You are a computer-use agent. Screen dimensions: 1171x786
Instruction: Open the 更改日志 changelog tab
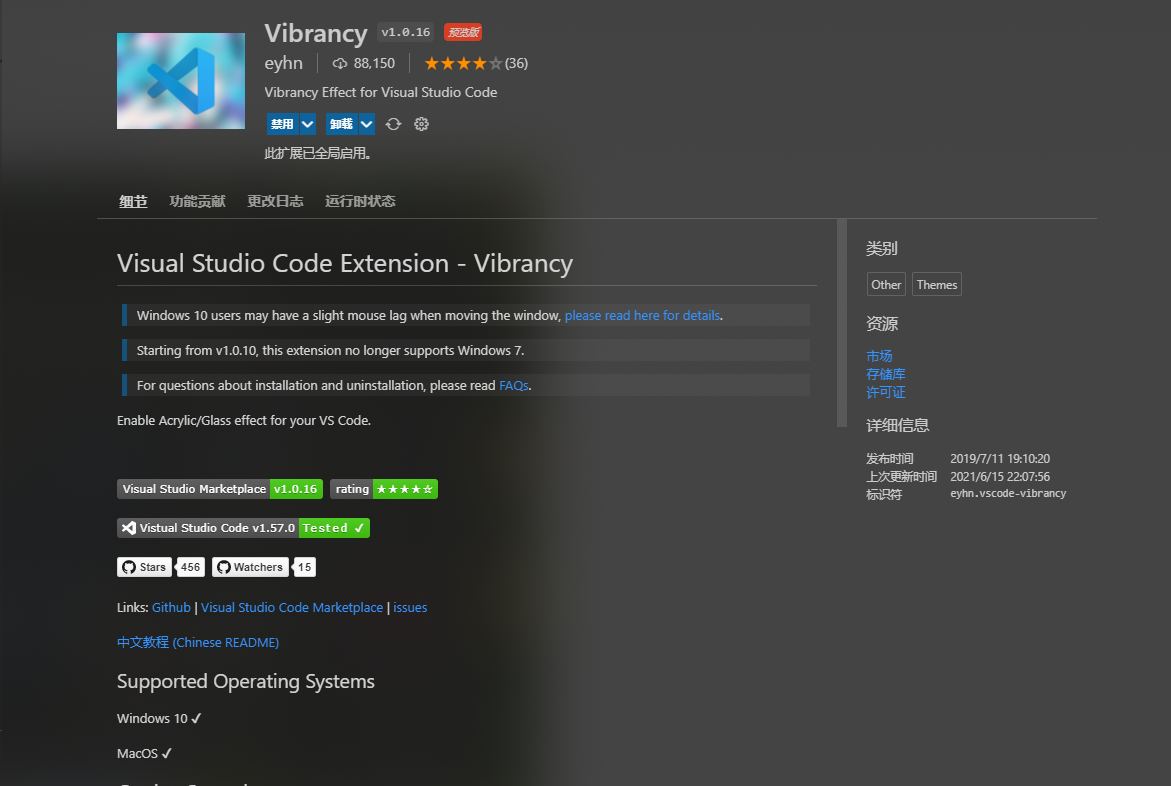pos(275,201)
